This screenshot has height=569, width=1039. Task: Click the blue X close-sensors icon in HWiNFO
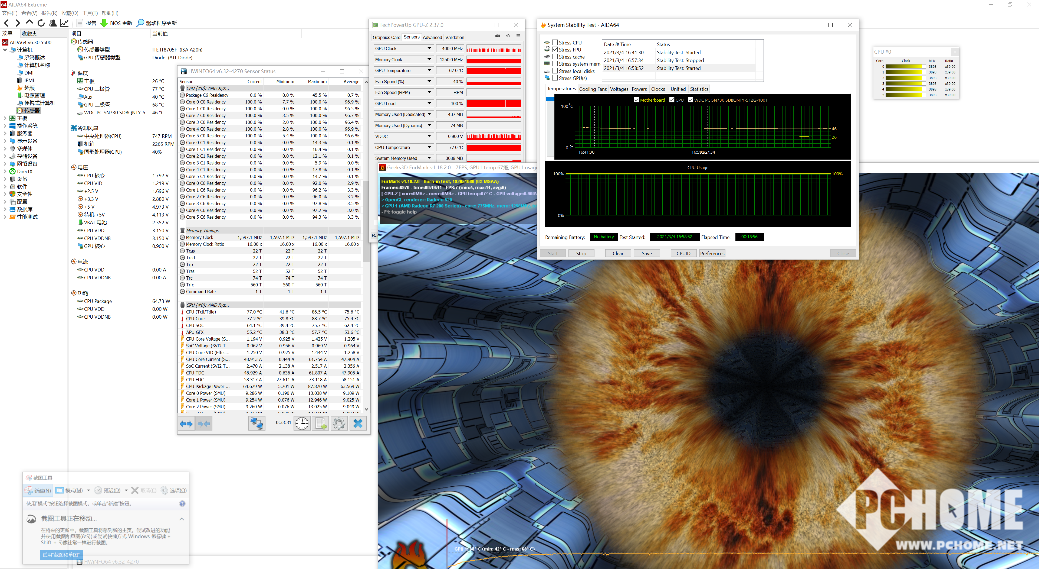pos(358,423)
